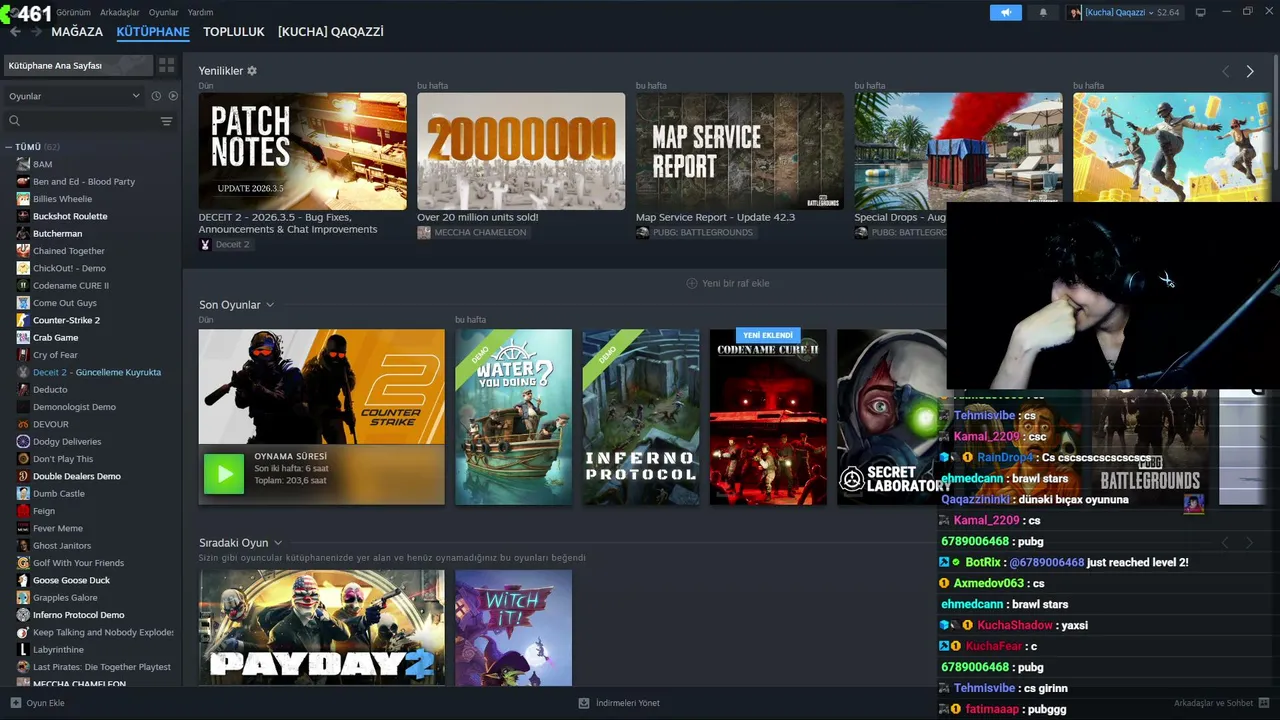Open the Map Service Report thumbnail
The width and height of the screenshot is (1280, 720).
point(740,151)
